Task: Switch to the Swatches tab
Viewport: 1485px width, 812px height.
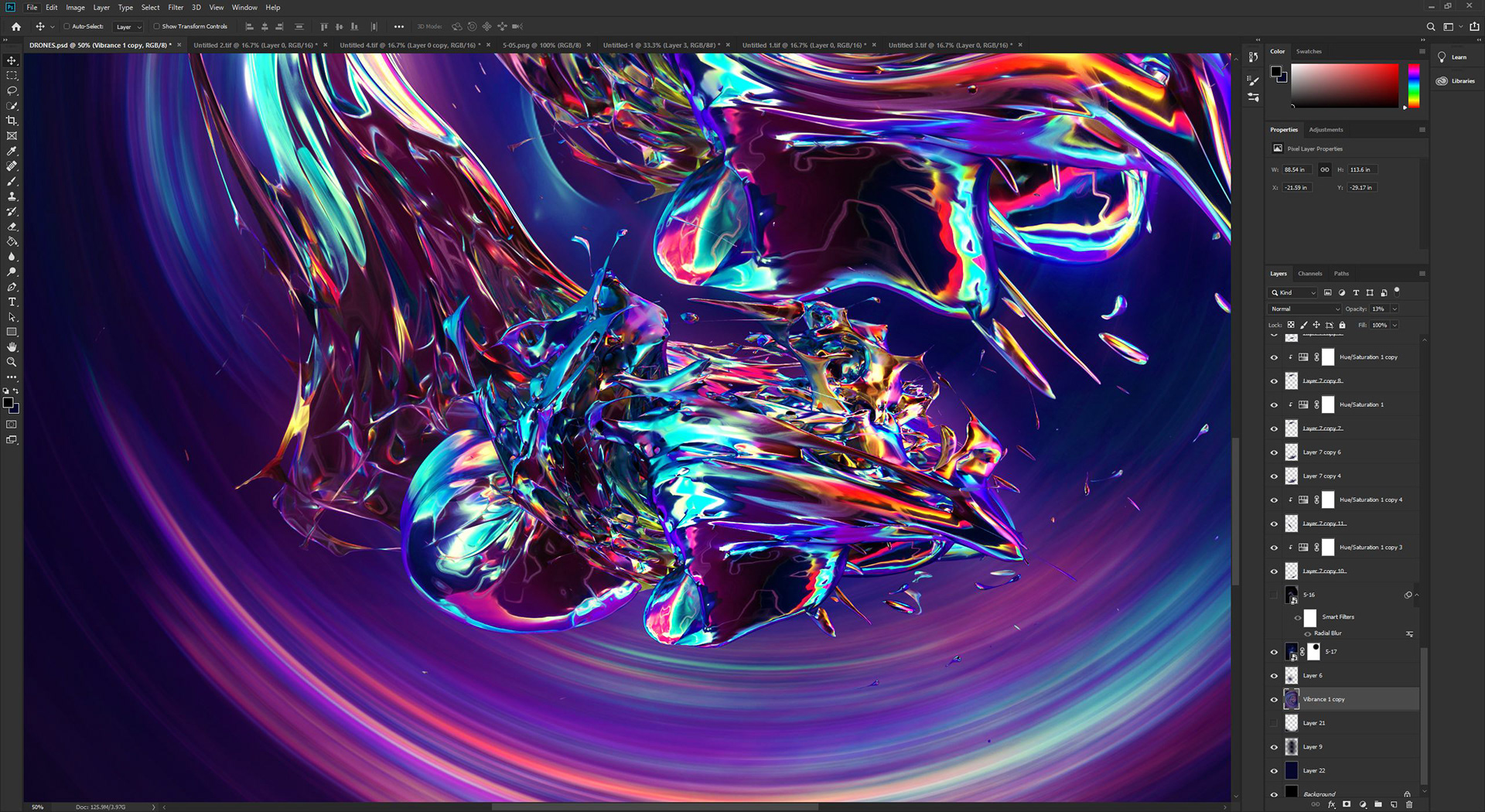Action: (x=1309, y=51)
